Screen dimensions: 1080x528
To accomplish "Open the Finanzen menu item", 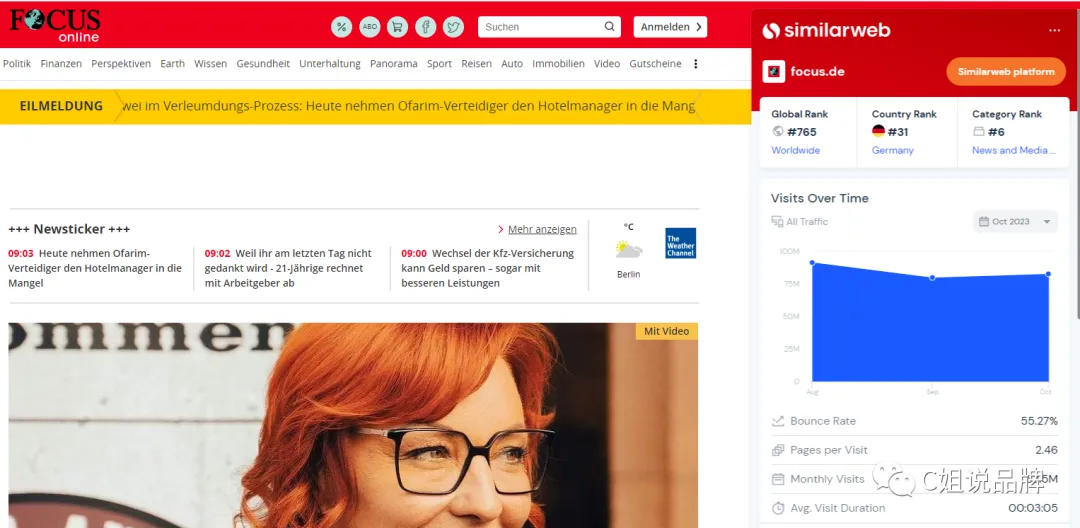I will (x=61, y=63).
